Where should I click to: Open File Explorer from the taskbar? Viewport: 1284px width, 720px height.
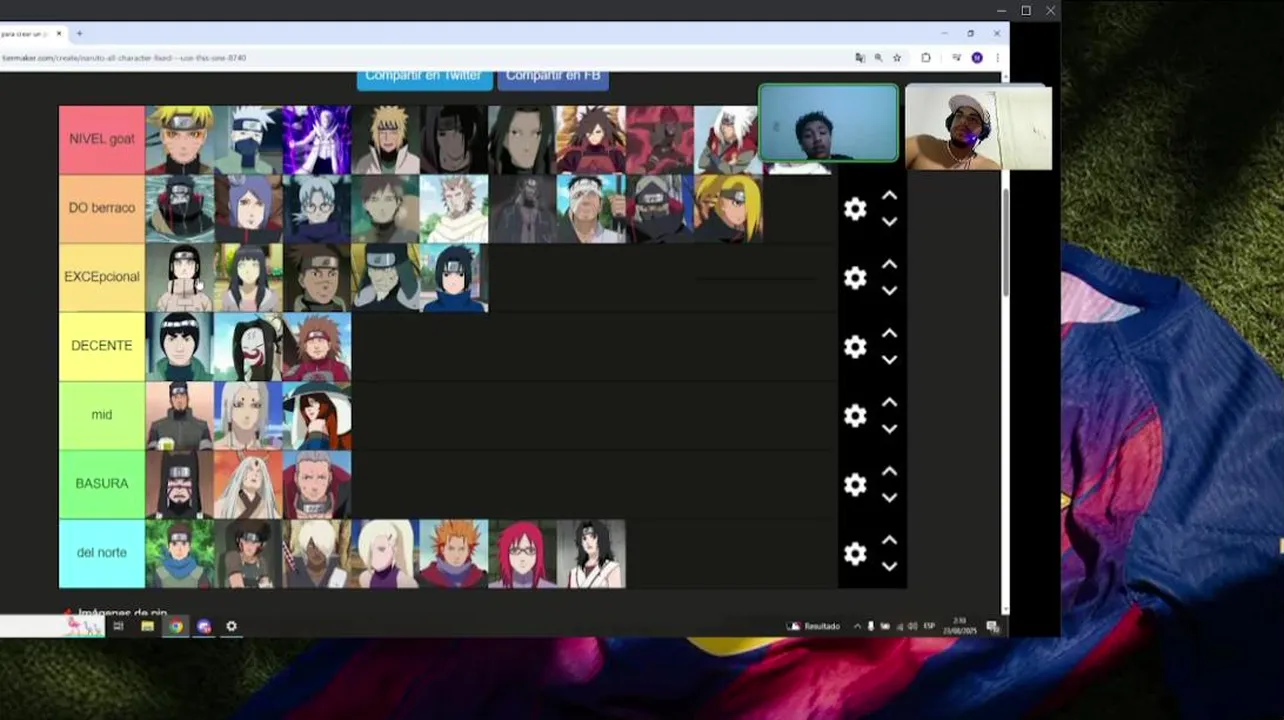pos(147,626)
